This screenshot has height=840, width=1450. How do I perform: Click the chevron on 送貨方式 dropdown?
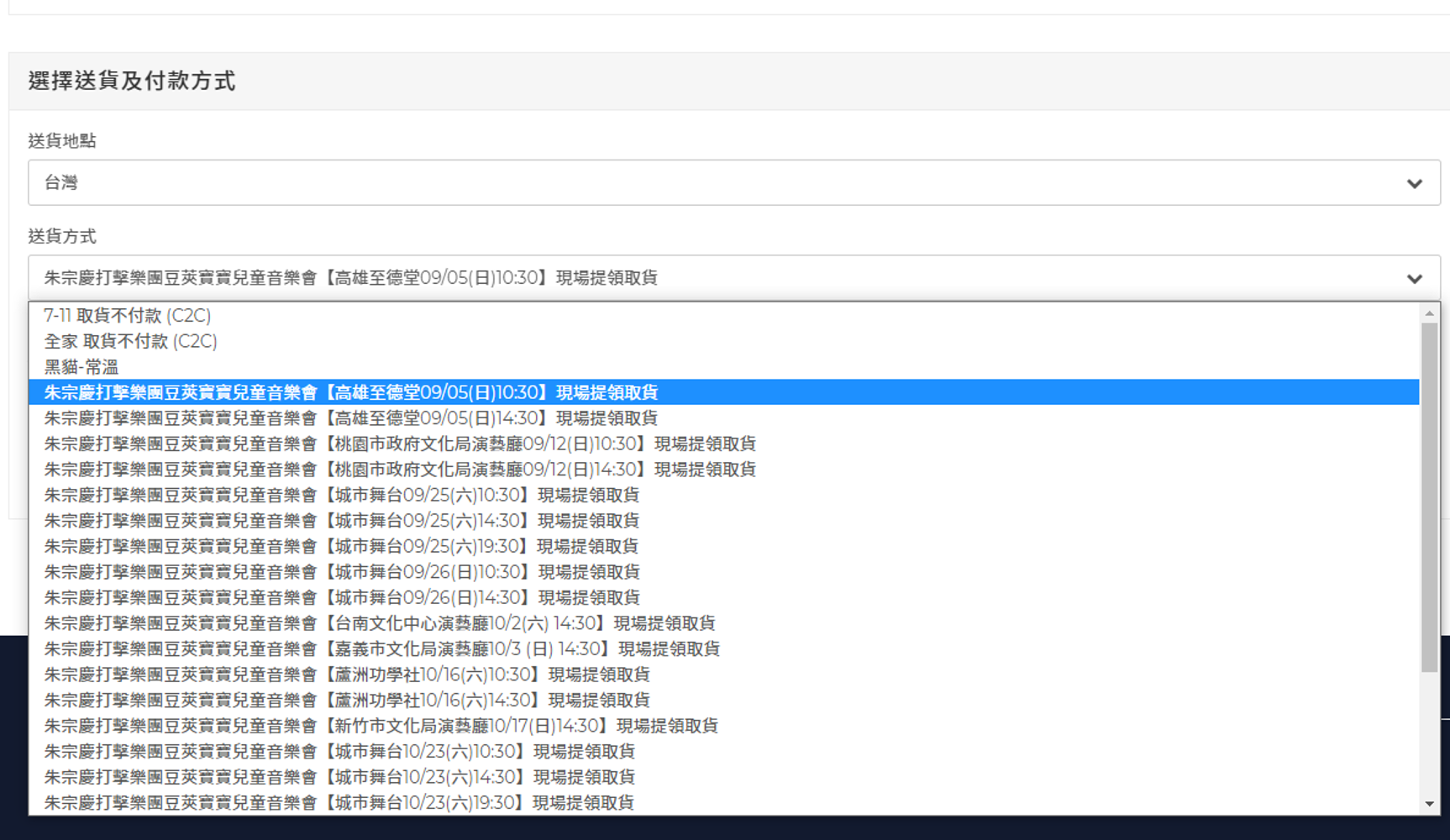point(1414,278)
